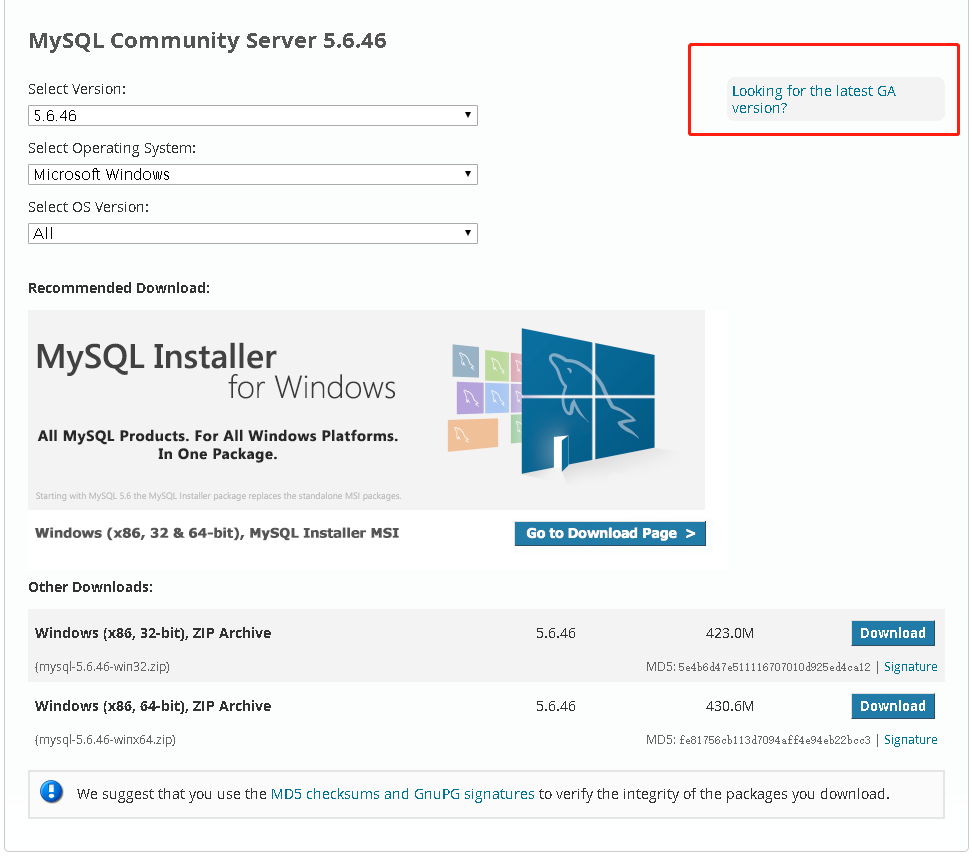The image size is (972, 856).
Task: Click the mysql-5.6.46-win32.zip filename text
Action: [x=103, y=667]
